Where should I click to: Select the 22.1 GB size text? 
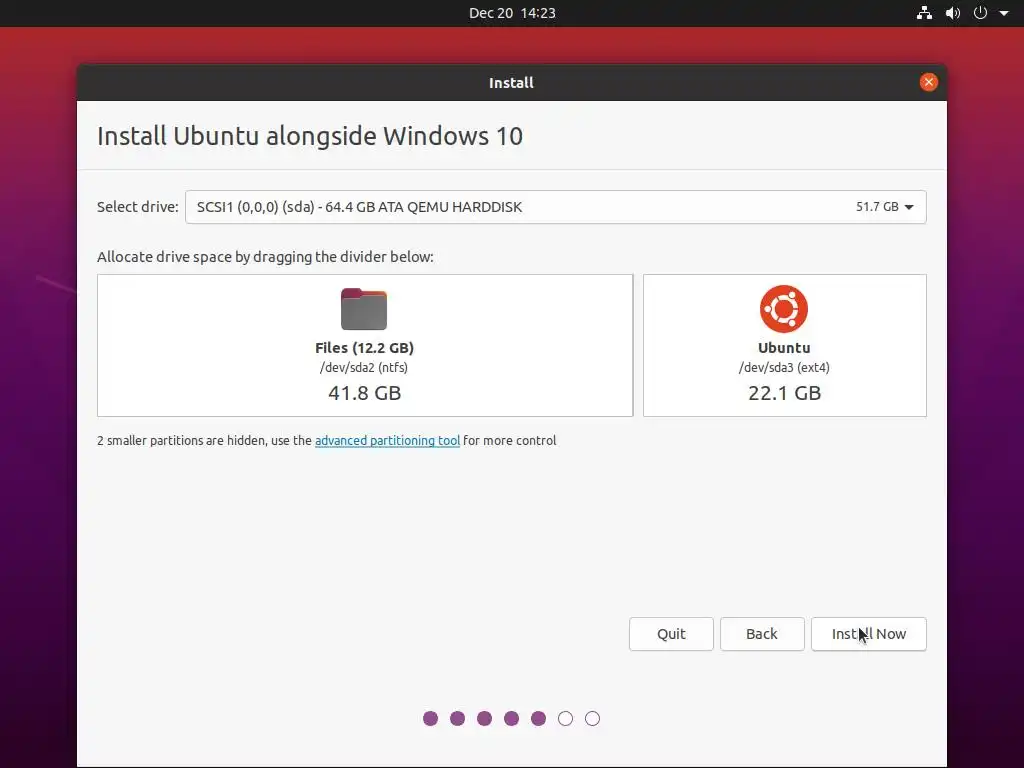pos(784,393)
